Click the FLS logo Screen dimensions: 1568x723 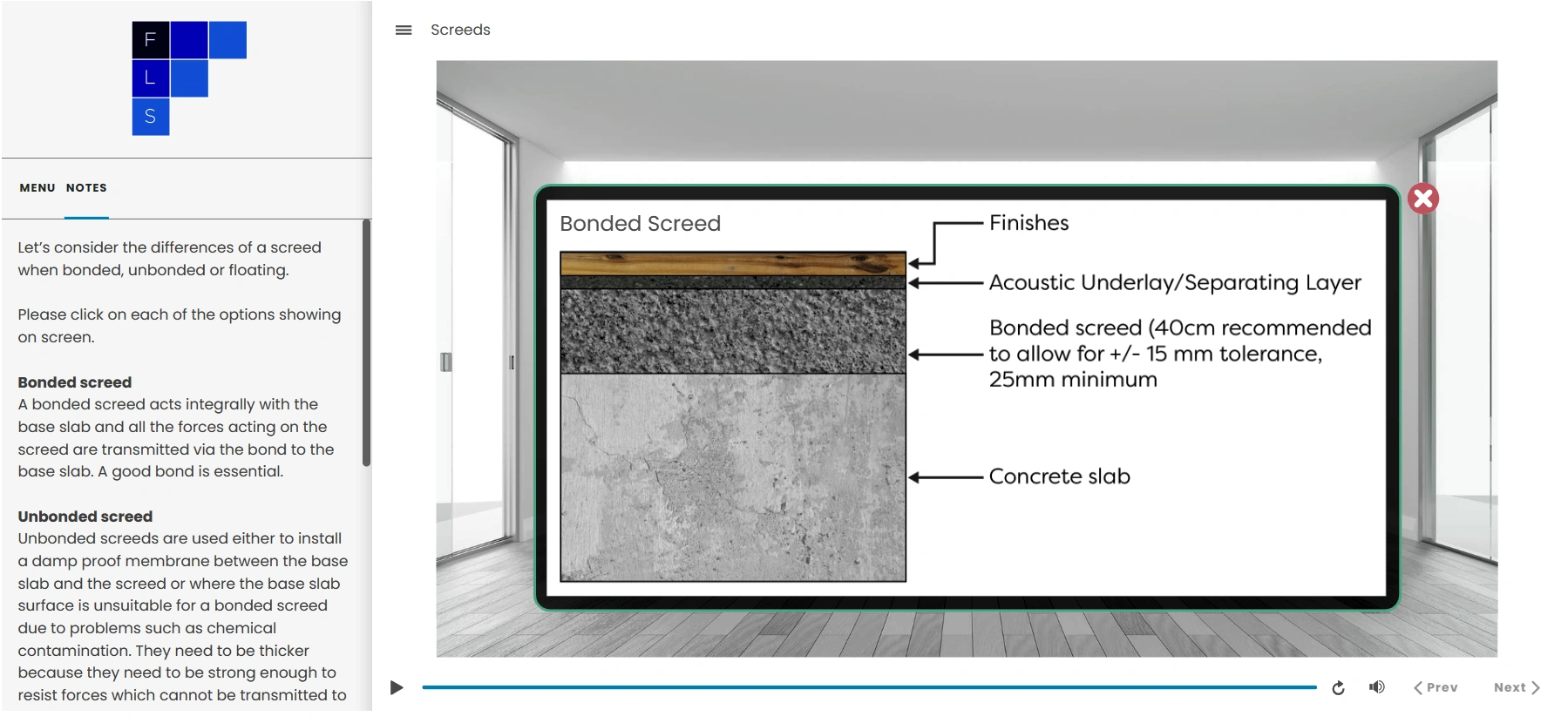tap(188, 78)
